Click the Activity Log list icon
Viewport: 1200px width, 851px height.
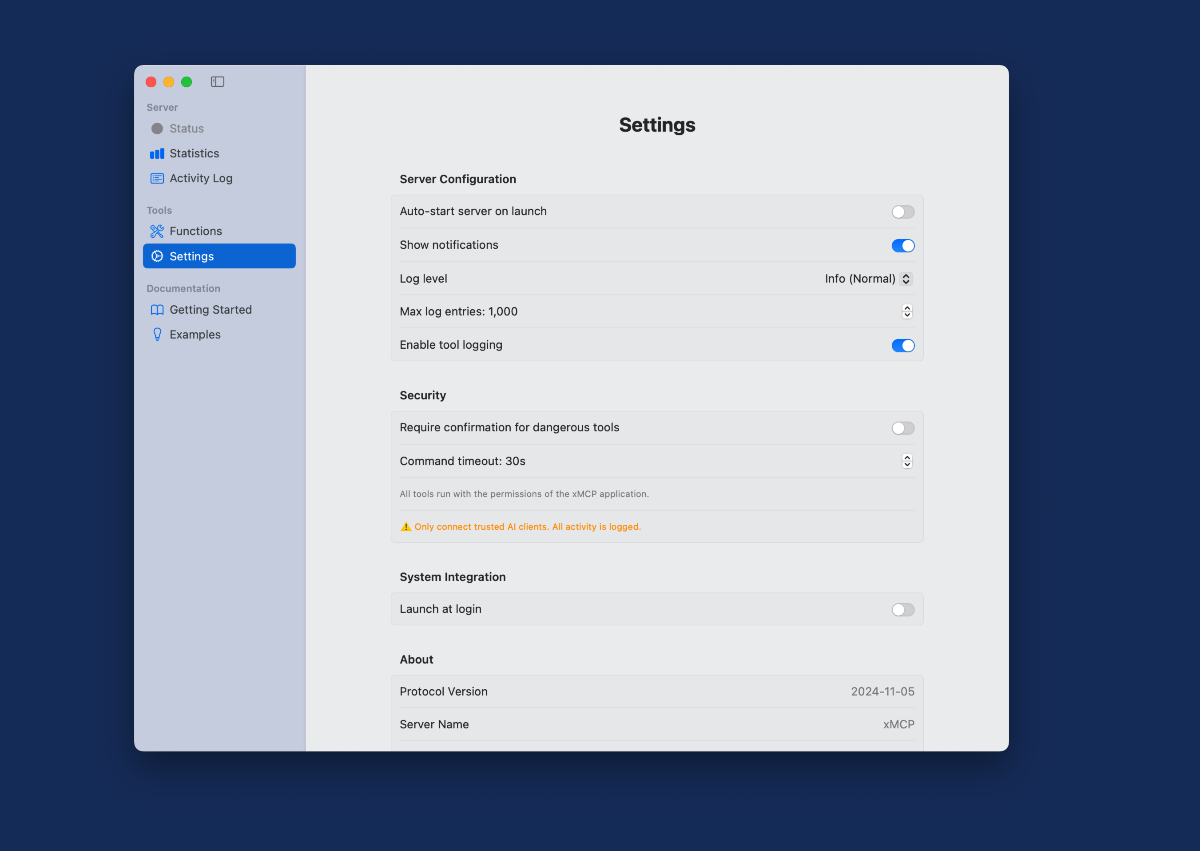coord(157,179)
